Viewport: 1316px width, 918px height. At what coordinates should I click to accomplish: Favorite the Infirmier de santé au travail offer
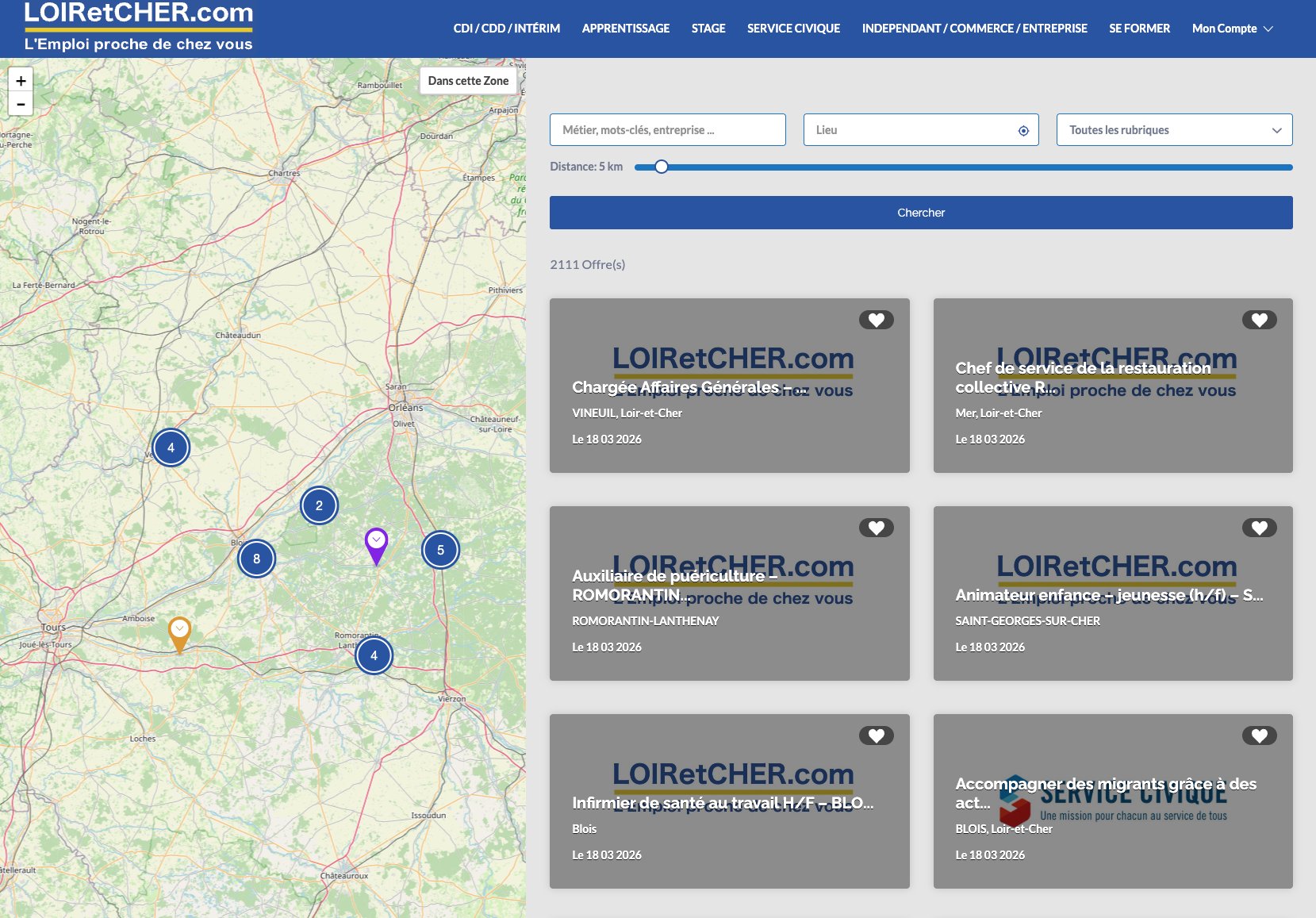click(877, 736)
